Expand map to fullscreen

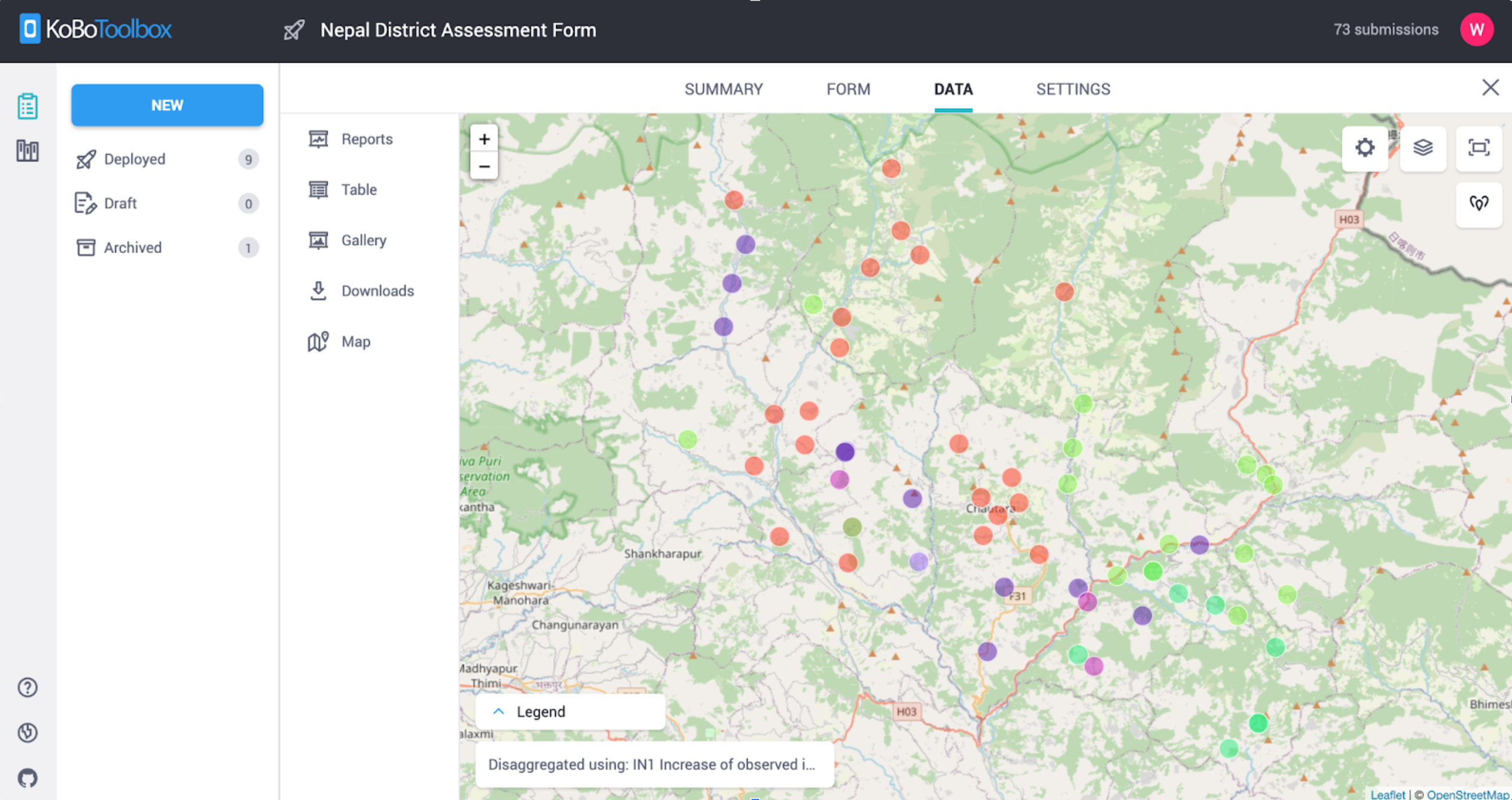point(1479,148)
